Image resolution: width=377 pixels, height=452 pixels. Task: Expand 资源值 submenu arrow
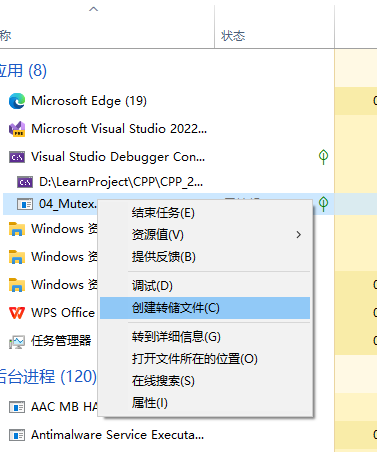click(298, 235)
